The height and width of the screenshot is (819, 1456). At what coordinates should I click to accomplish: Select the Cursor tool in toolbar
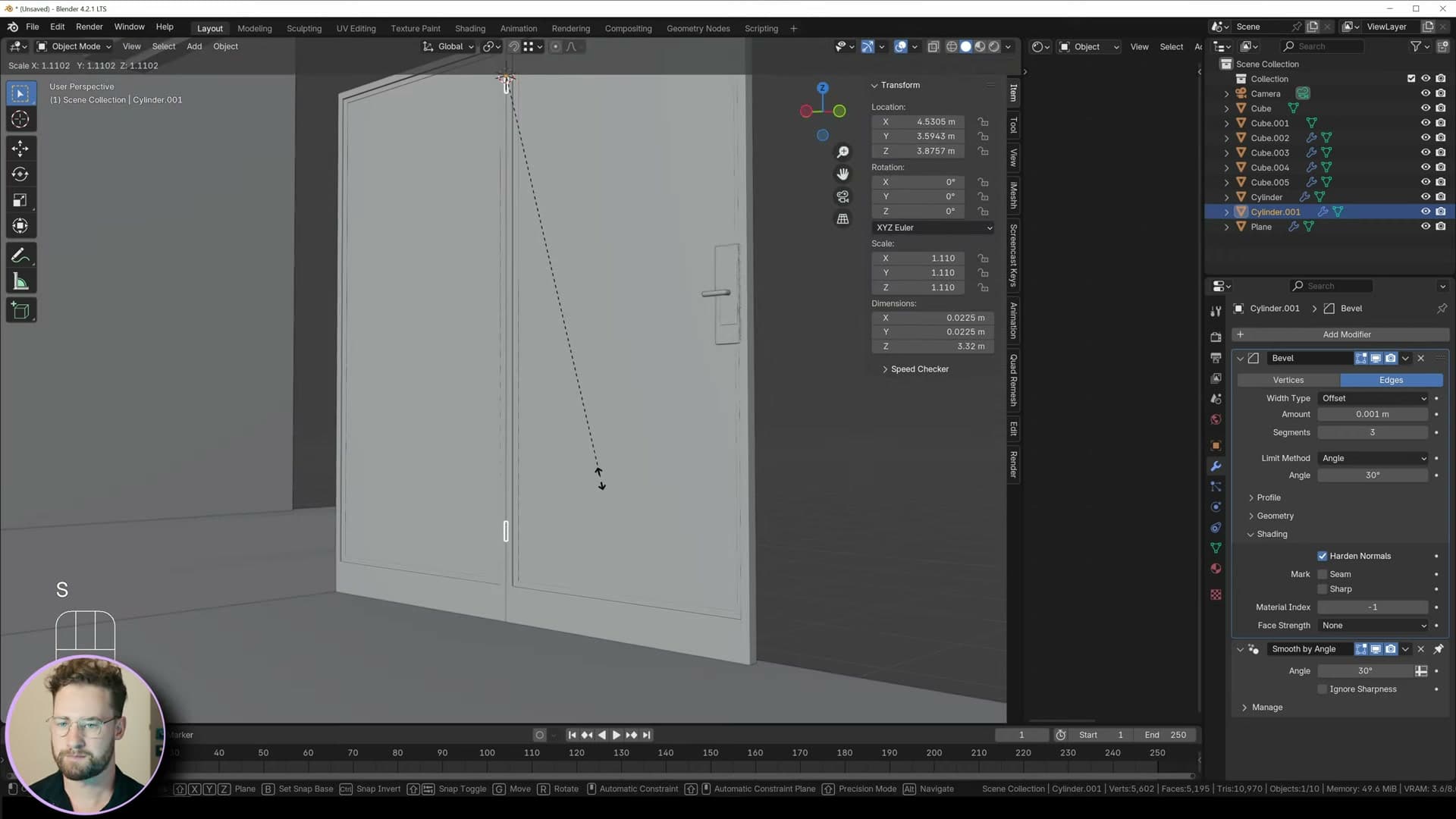(20, 119)
